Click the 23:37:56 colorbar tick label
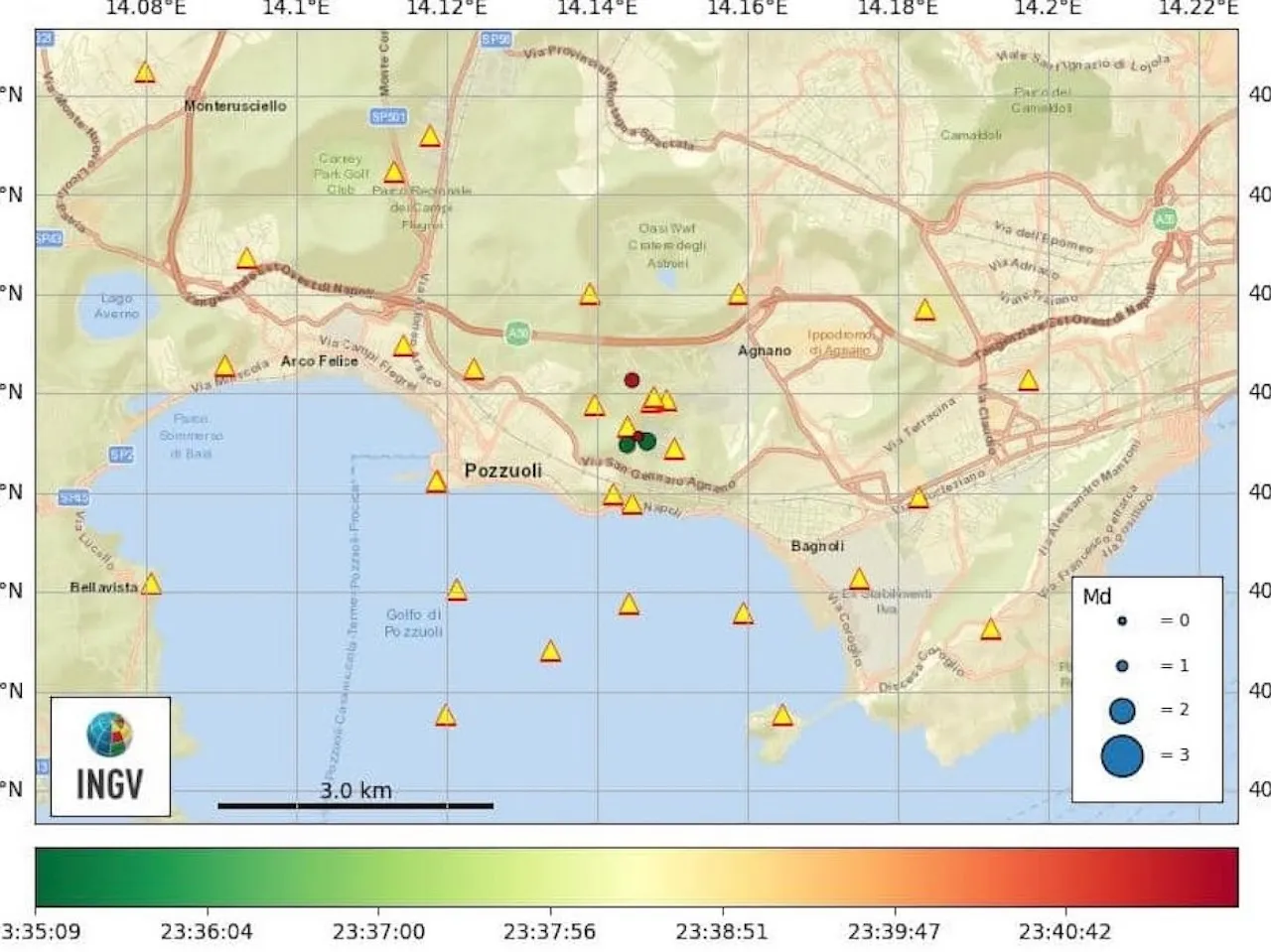This screenshot has height=952, width=1271. point(550,932)
